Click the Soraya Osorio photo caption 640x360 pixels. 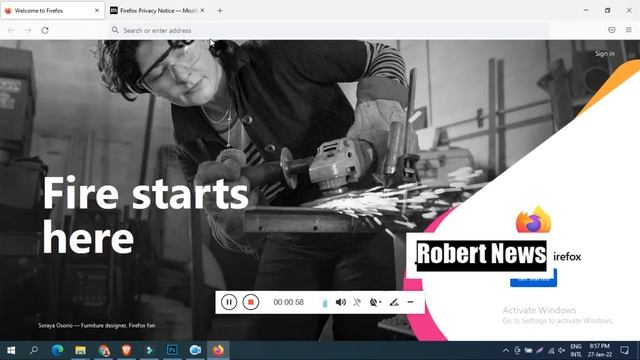[x=97, y=325]
